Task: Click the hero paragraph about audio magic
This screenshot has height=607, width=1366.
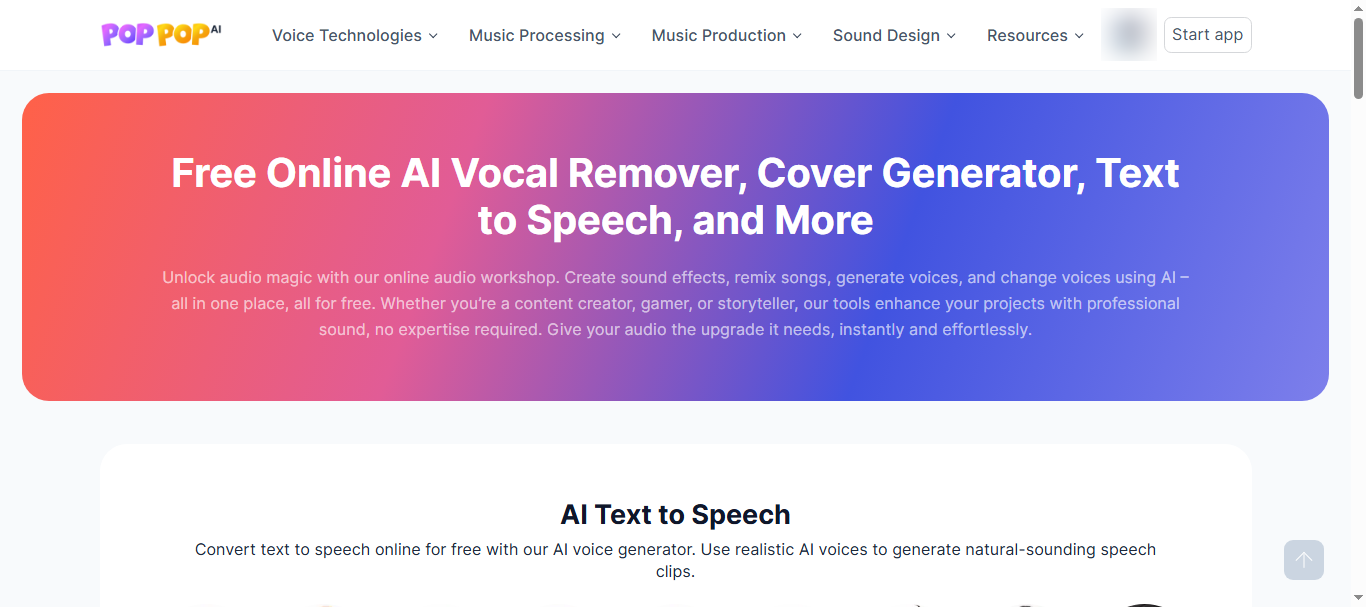Action: point(675,303)
